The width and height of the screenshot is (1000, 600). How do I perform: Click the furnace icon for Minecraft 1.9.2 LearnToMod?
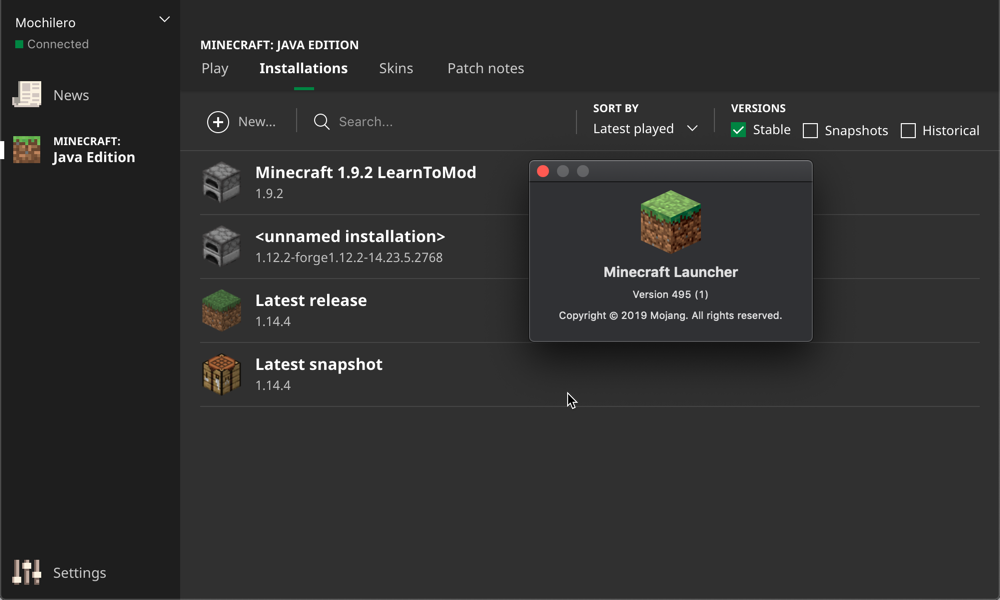pyautogui.click(x=222, y=182)
